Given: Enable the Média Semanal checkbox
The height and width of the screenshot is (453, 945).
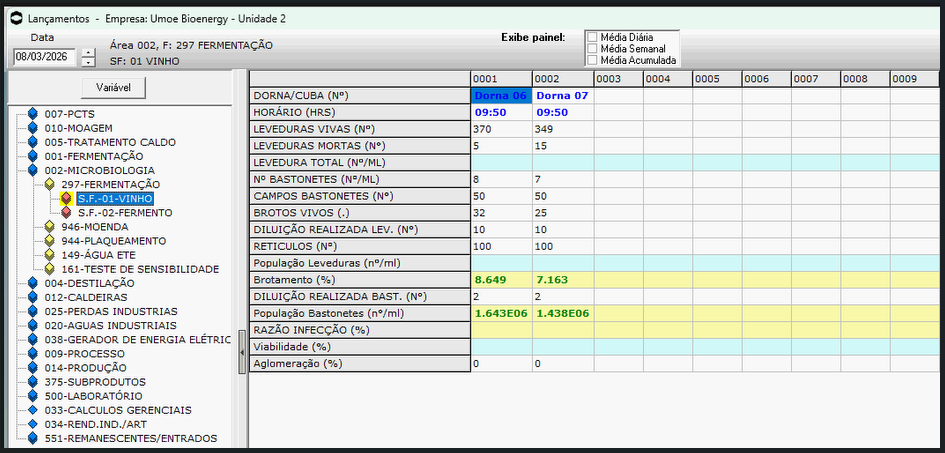Looking at the screenshot, I should 592,48.
